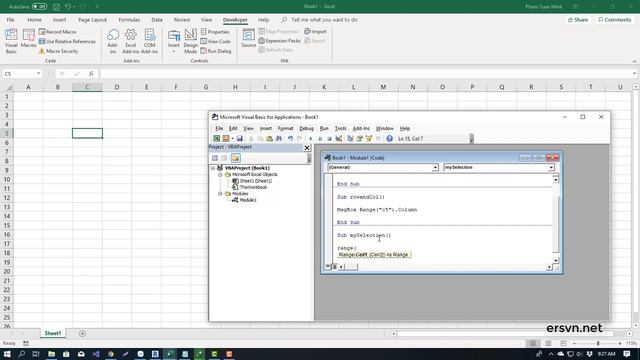The image size is (640, 360).
Task: Click the Insert Function fx icon
Action: pos(91,73)
